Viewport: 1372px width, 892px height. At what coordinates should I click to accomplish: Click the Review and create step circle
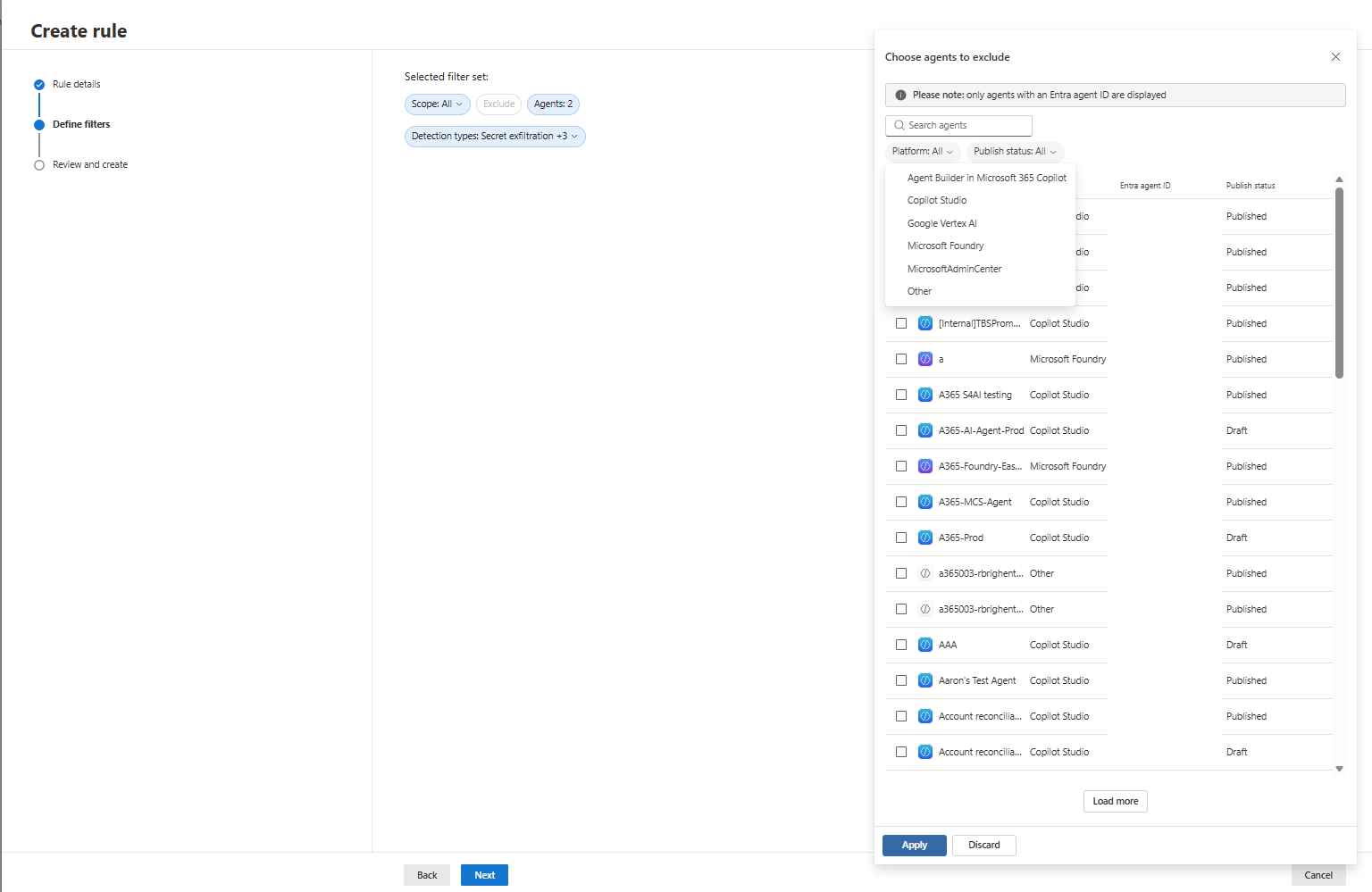(x=39, y=165)
